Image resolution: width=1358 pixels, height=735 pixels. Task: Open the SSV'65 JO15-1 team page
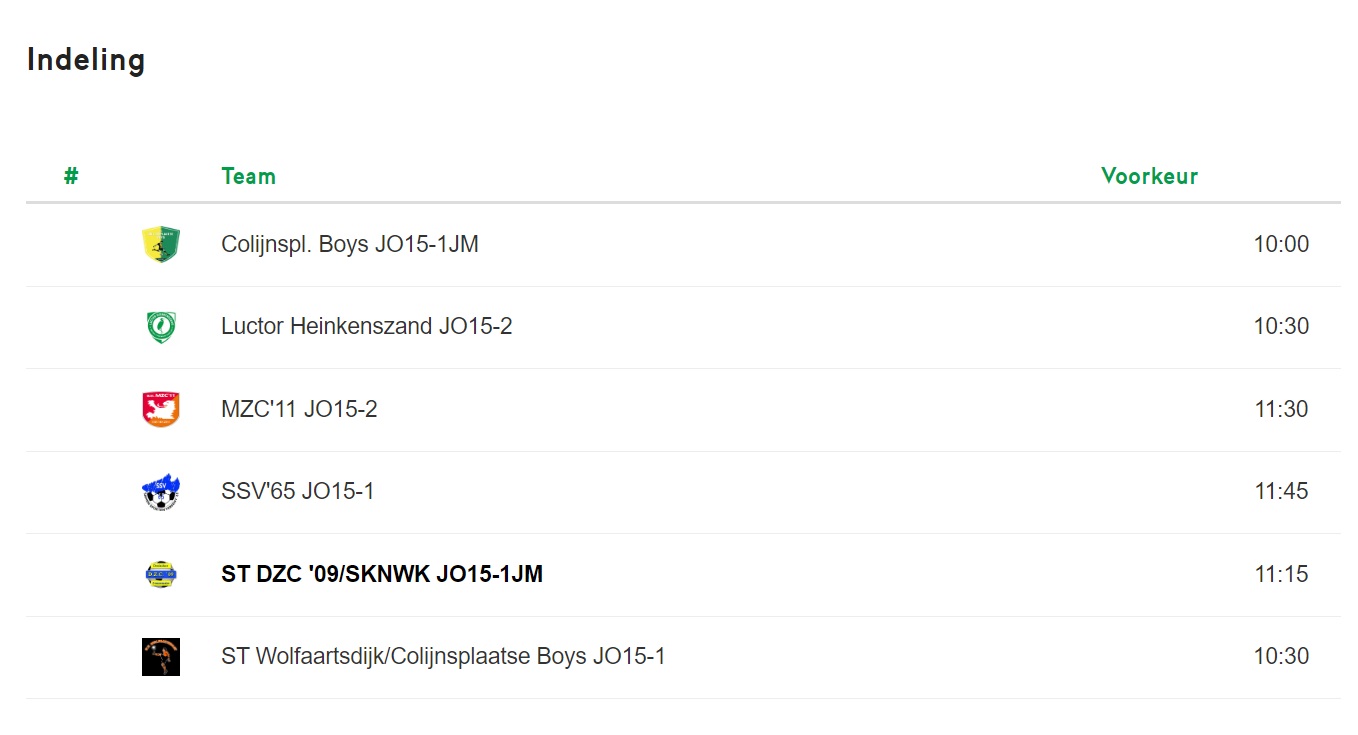(x=298, y=492)
